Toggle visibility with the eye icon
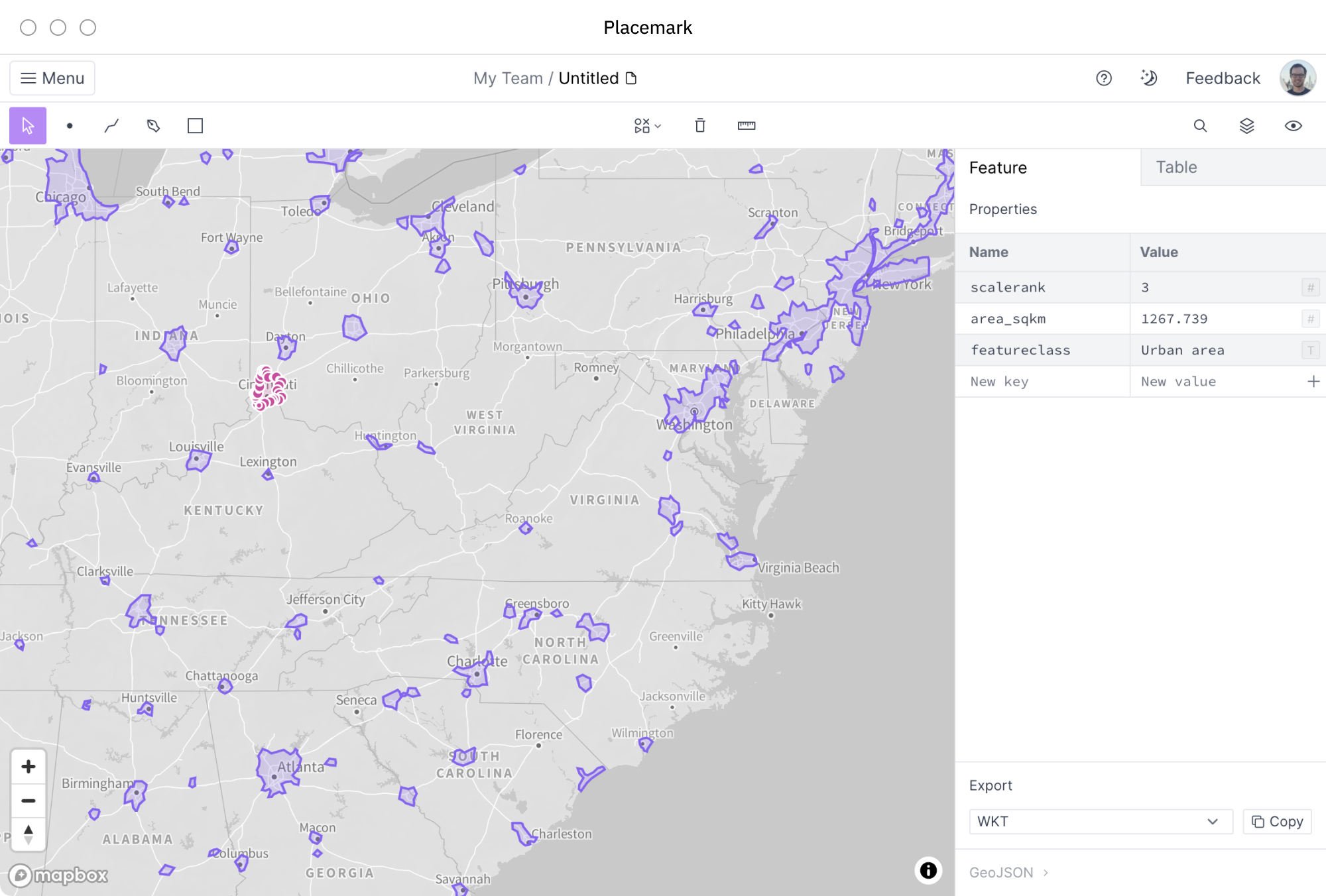This screenshot has width=1326, height=896. click(x=1293, y=126)
